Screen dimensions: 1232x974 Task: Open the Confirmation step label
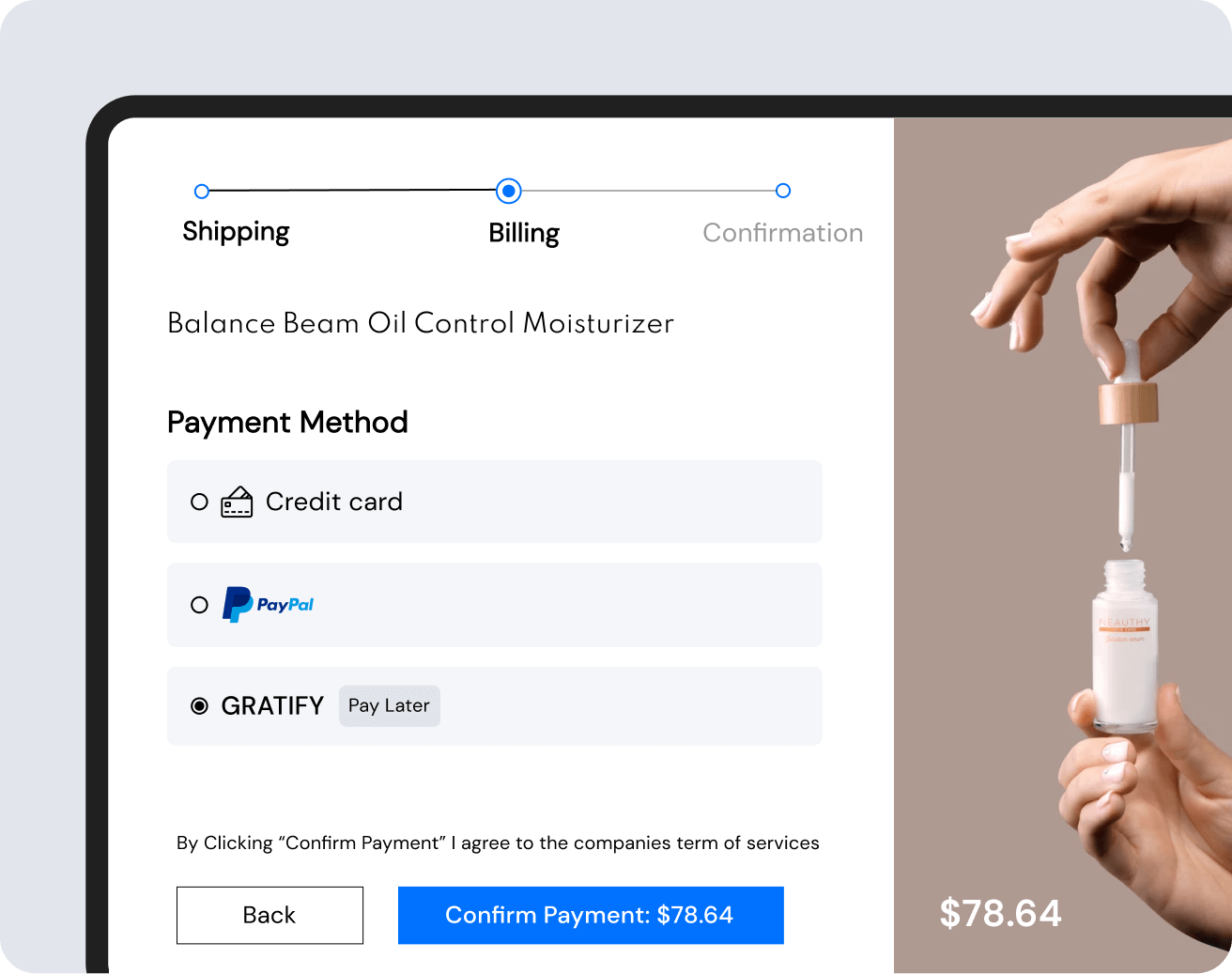783,233
